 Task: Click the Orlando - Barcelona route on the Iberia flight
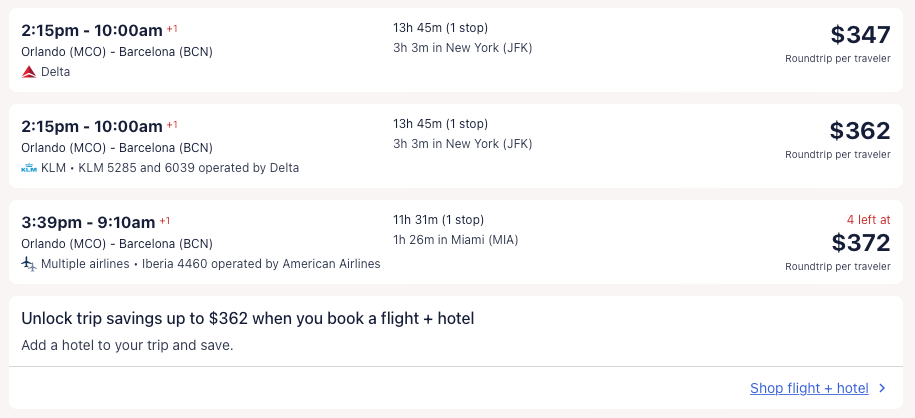[117, 244]
